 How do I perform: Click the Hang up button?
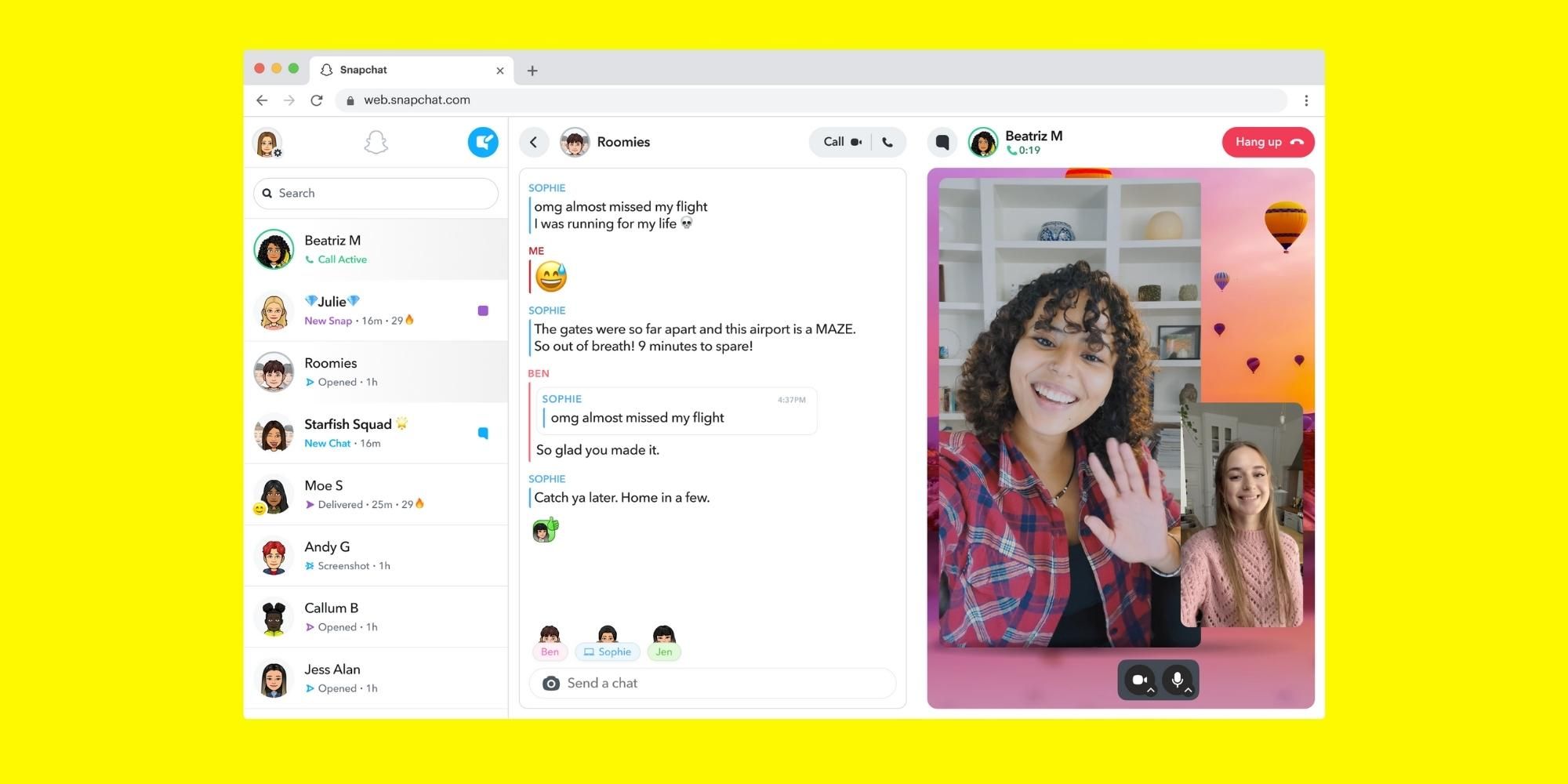tap(1268, 142)
